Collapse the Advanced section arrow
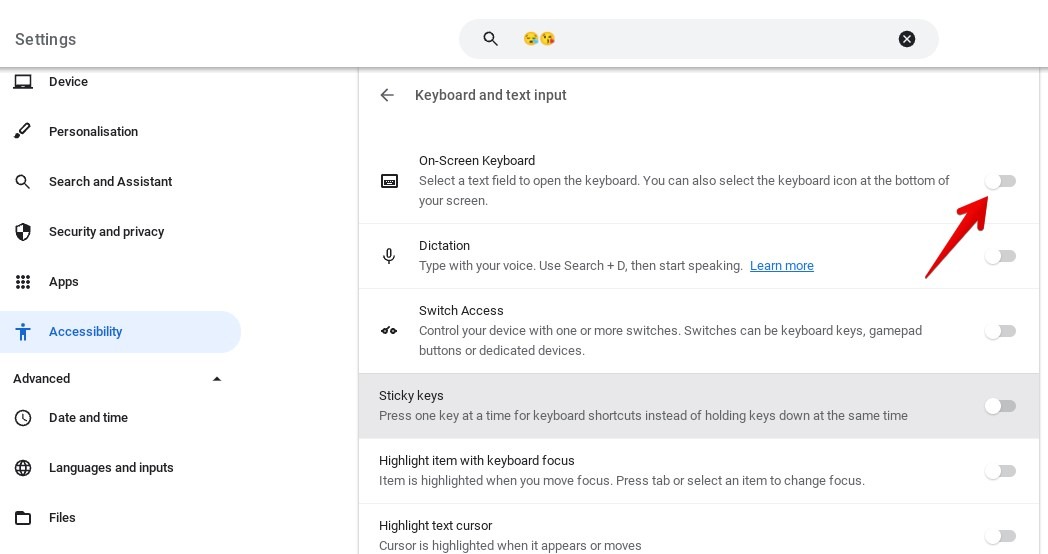 [217, 379]
